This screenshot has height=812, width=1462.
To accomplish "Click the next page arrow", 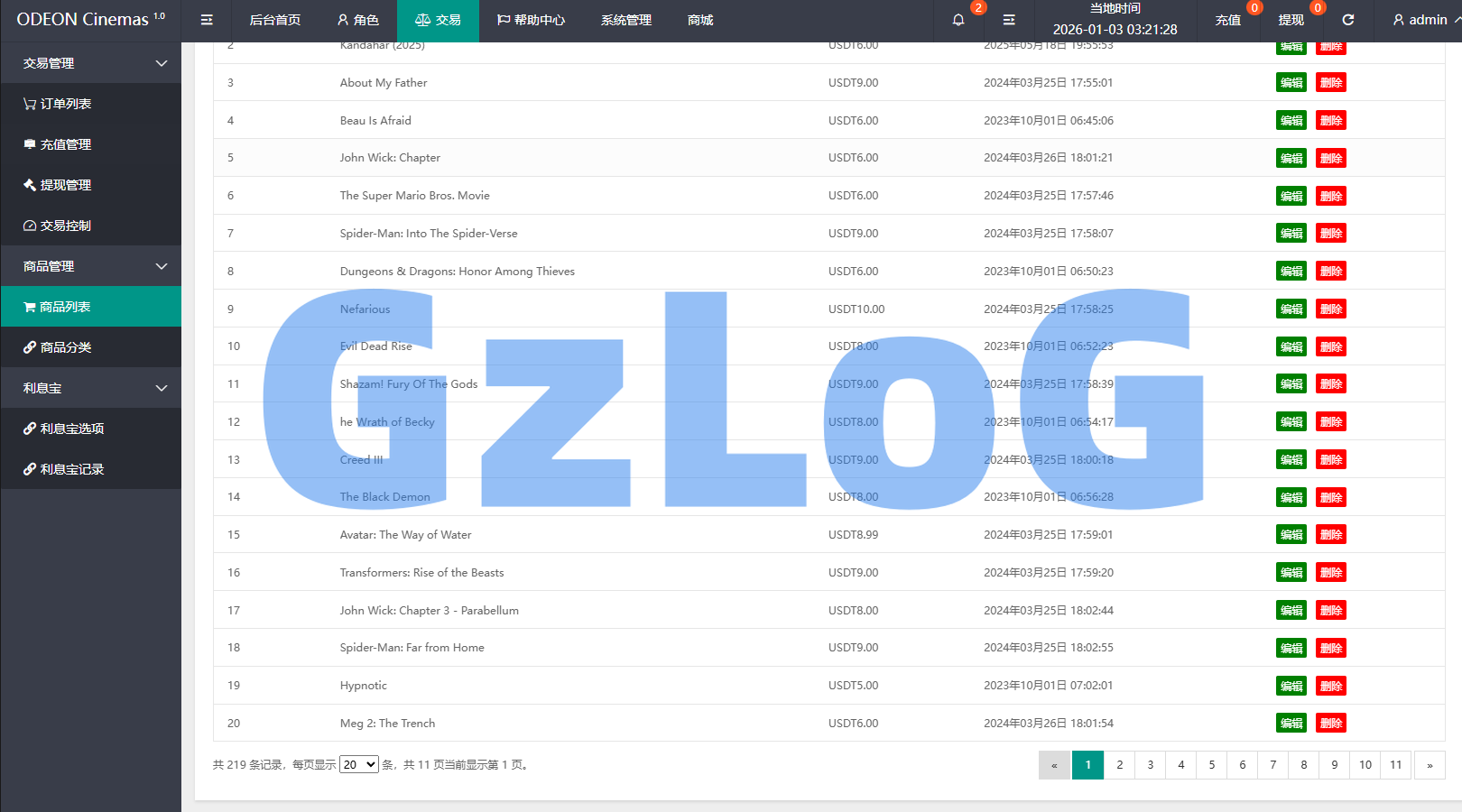I will 1429,765.
